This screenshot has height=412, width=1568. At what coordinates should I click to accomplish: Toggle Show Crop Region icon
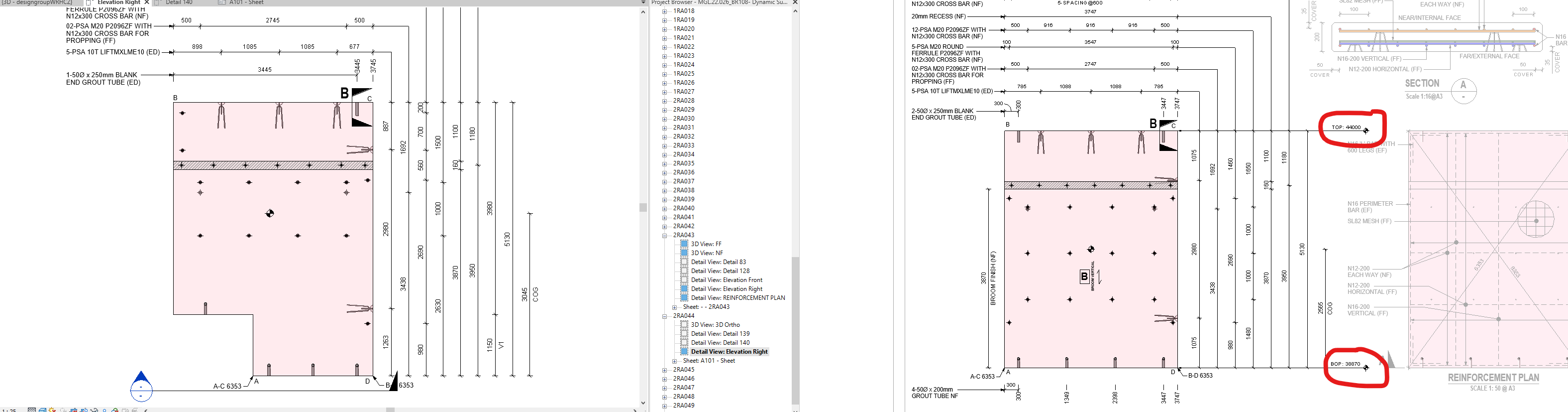[x=84, y=411]
